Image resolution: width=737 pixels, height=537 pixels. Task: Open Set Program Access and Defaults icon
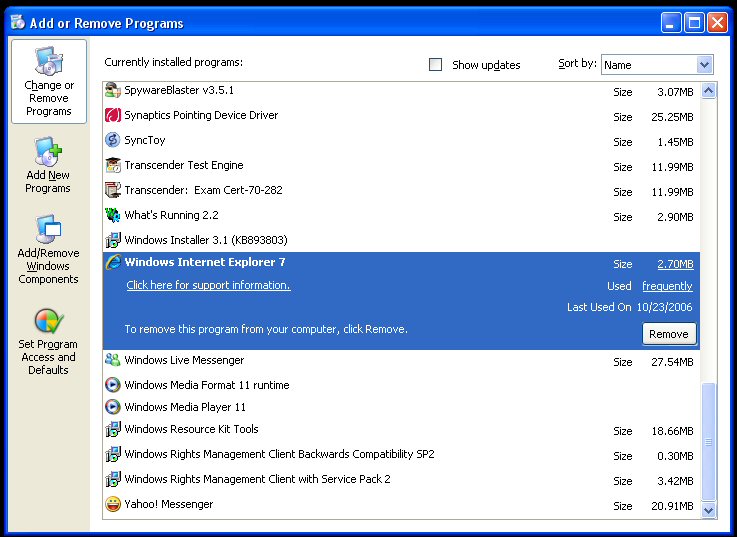tap(49, 321)
